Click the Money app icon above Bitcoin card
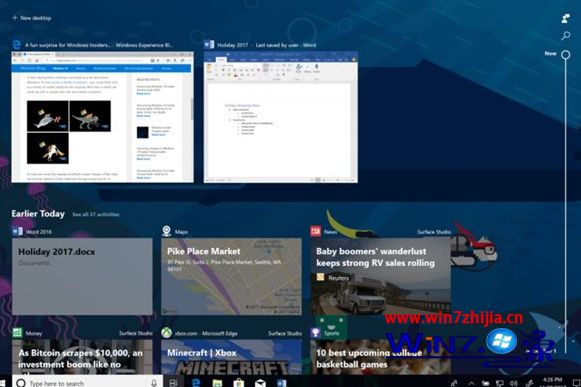The width and height of the screenshot is (581, 387). [17, 333]
